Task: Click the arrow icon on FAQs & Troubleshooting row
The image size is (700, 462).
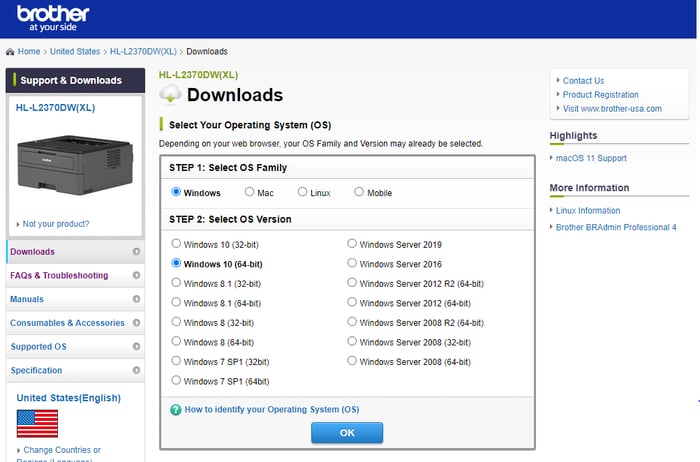Action: click(x=136, y=275)
